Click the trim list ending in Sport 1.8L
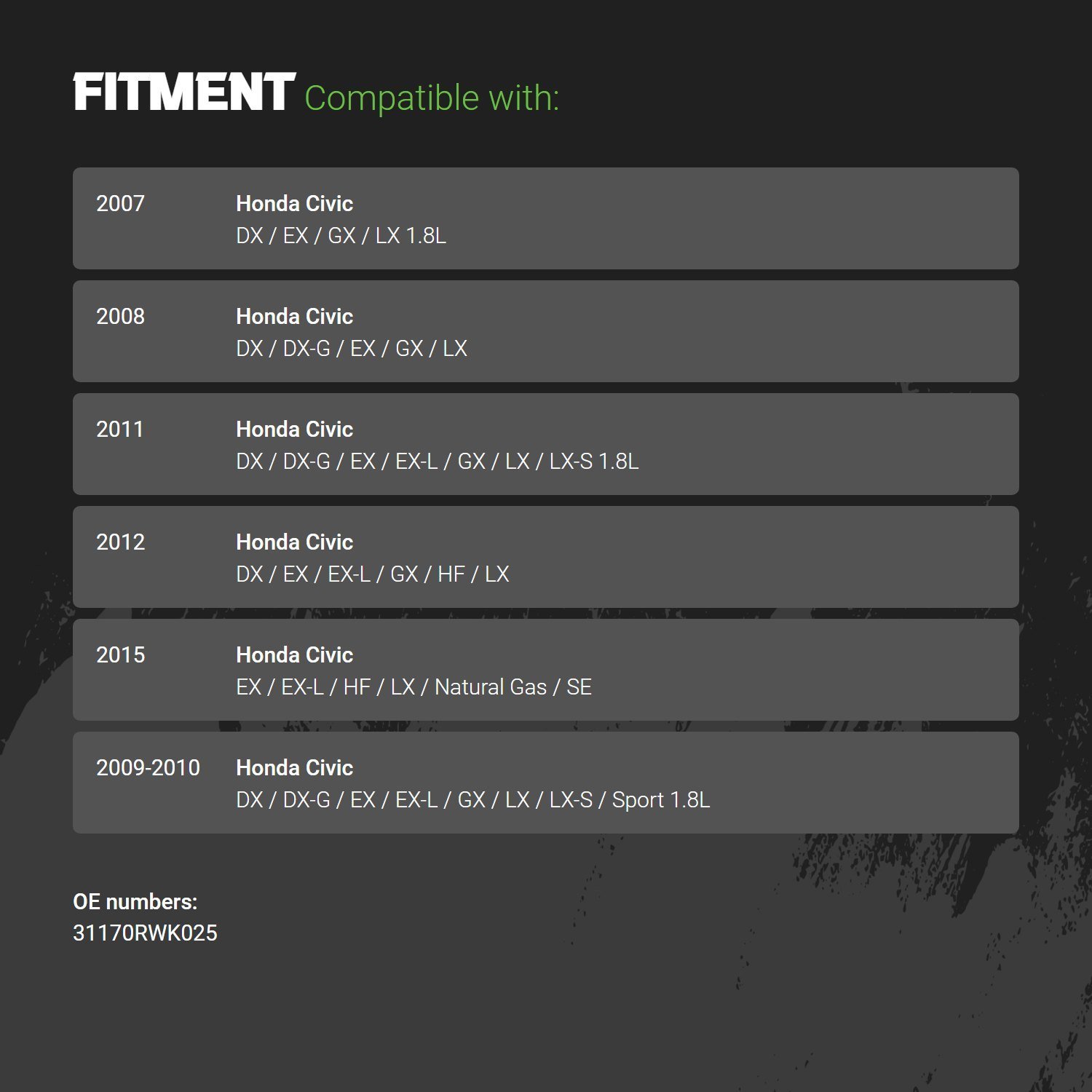 tap(472, 800)
